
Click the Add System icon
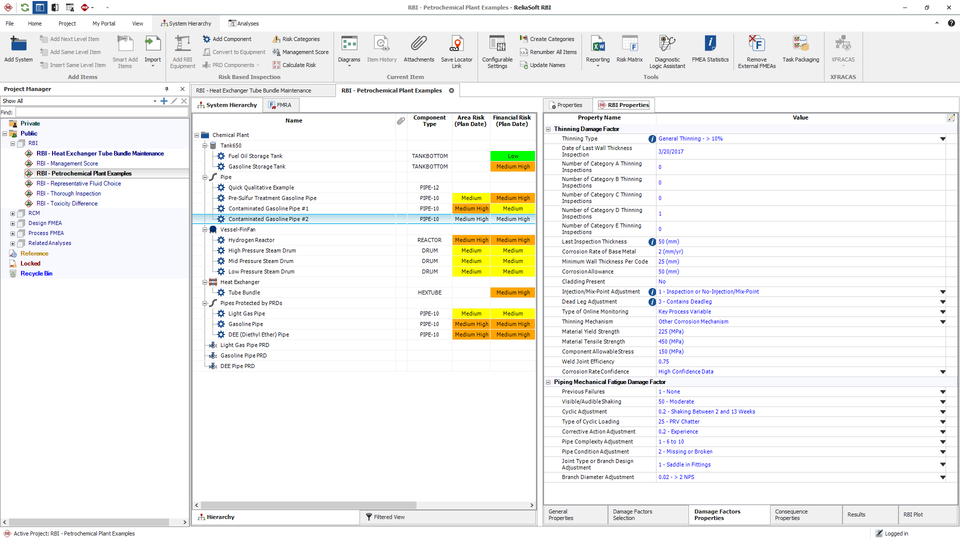(x=18, y=49)
